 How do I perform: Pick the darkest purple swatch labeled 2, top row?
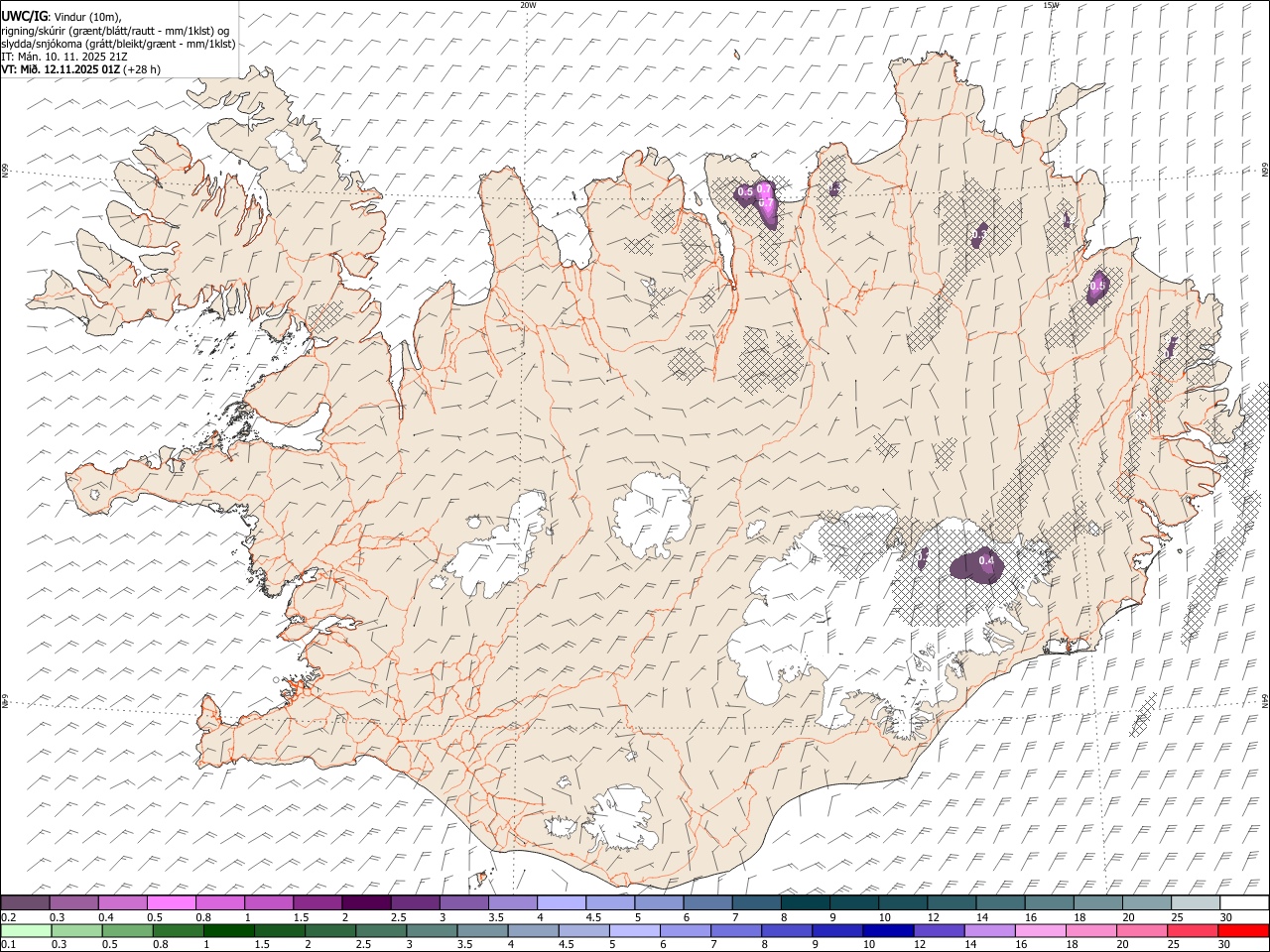(x=365, y=903)
